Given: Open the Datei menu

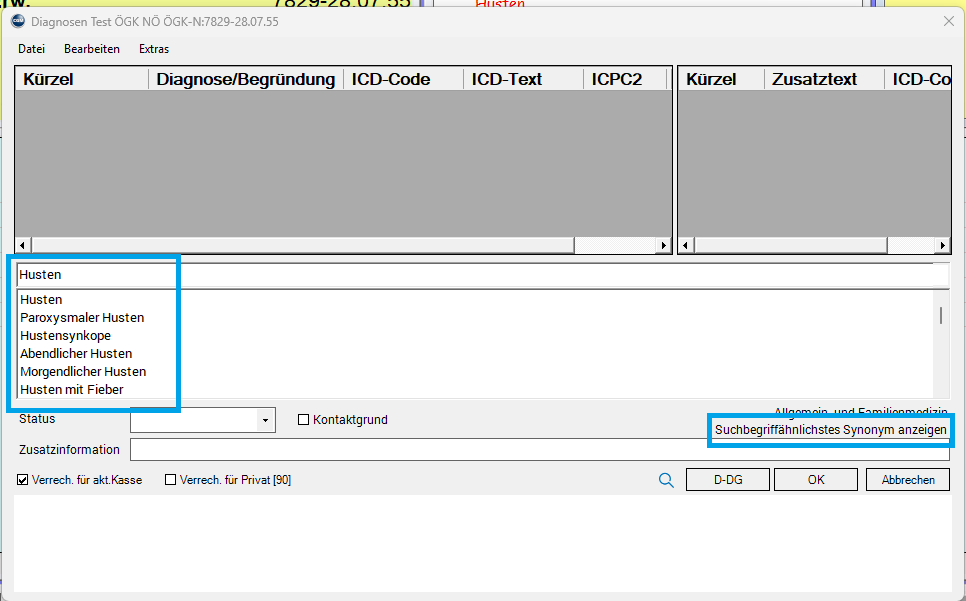Looking at the screenshot, I should click(31, 49).
